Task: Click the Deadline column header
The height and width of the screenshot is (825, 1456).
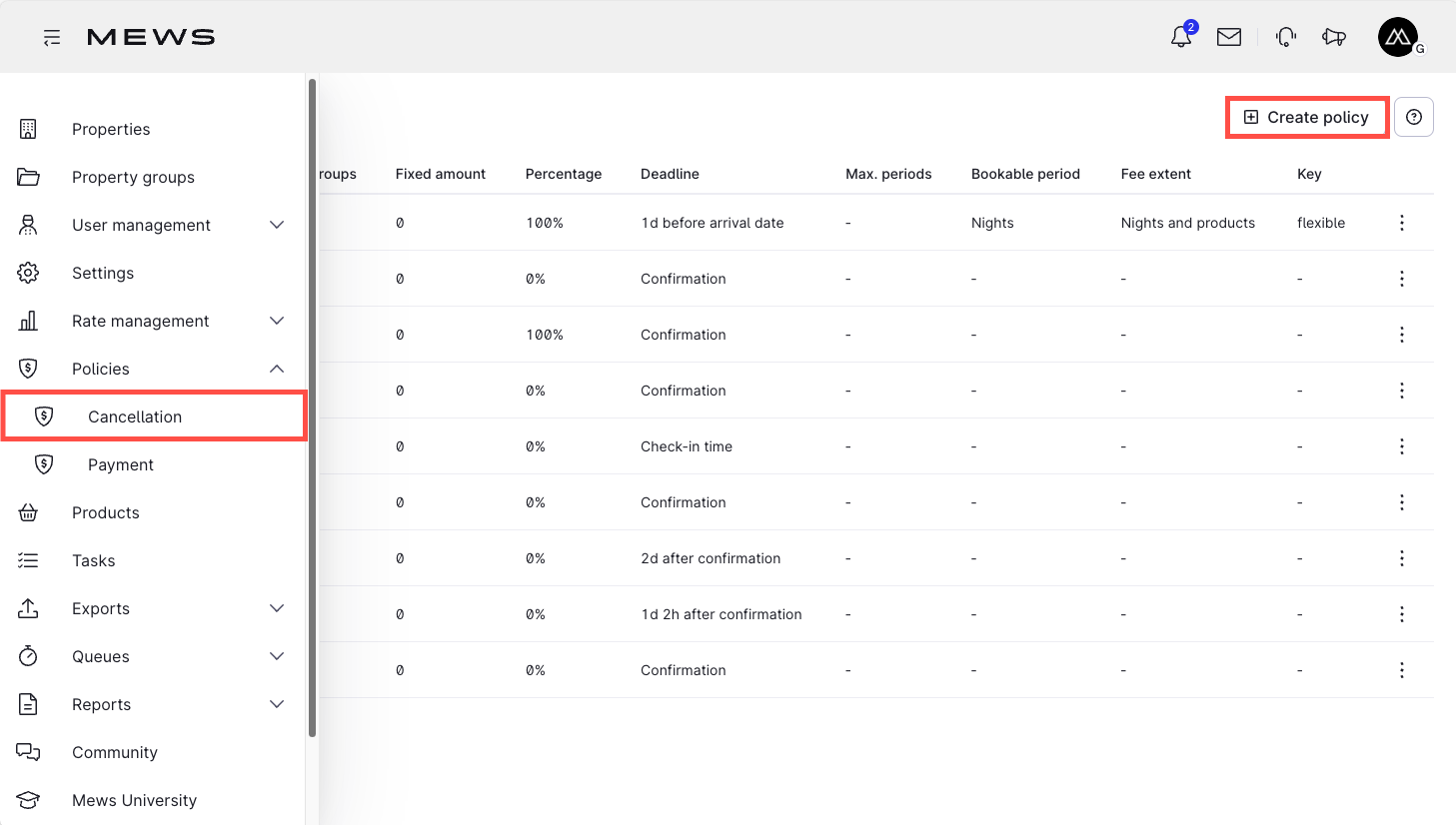Action: 670,174
